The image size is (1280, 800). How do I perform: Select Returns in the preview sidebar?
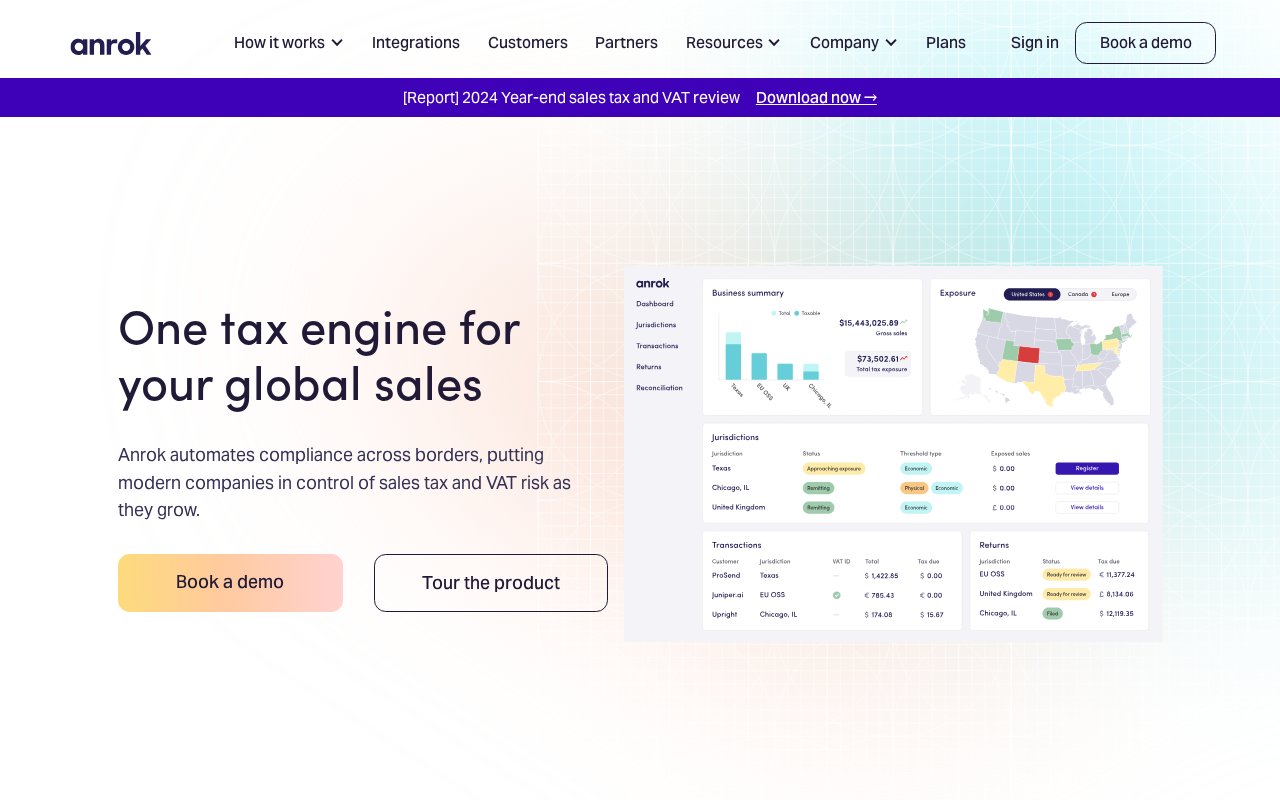649,367
